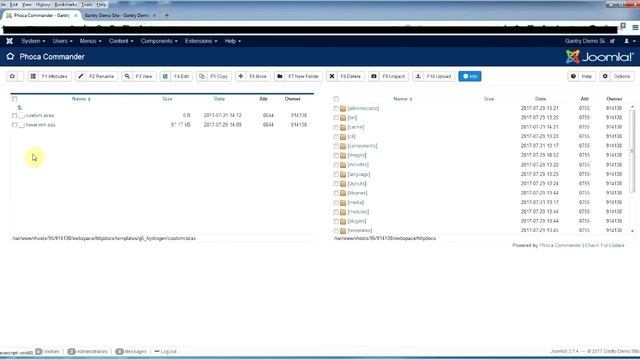Click the F9 Unpack button
The height and width of the screenshot is (360, 640).
click(x=388, y=76)
